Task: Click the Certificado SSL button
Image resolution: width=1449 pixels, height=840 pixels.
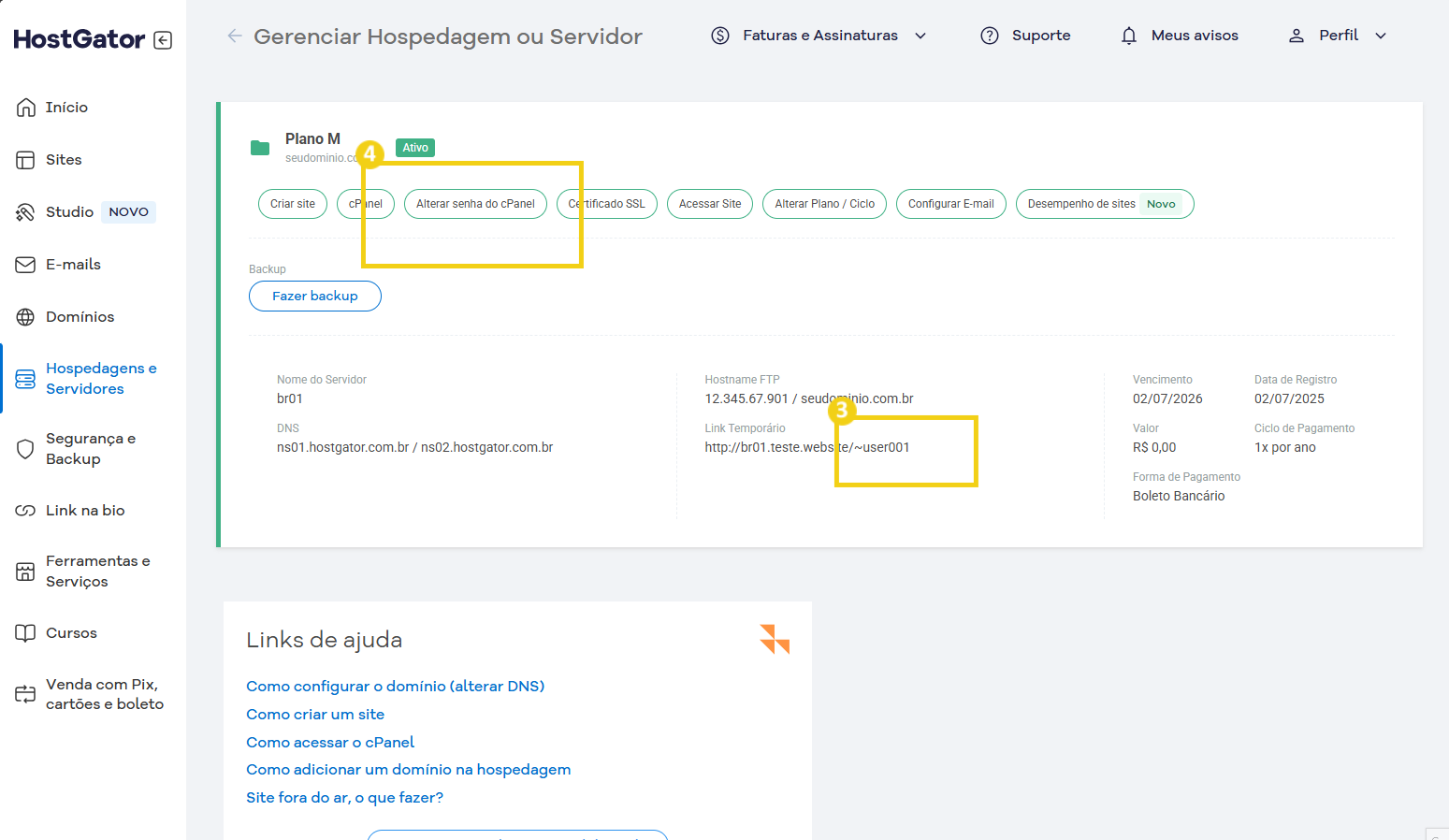Action: [x=607, y=204]
